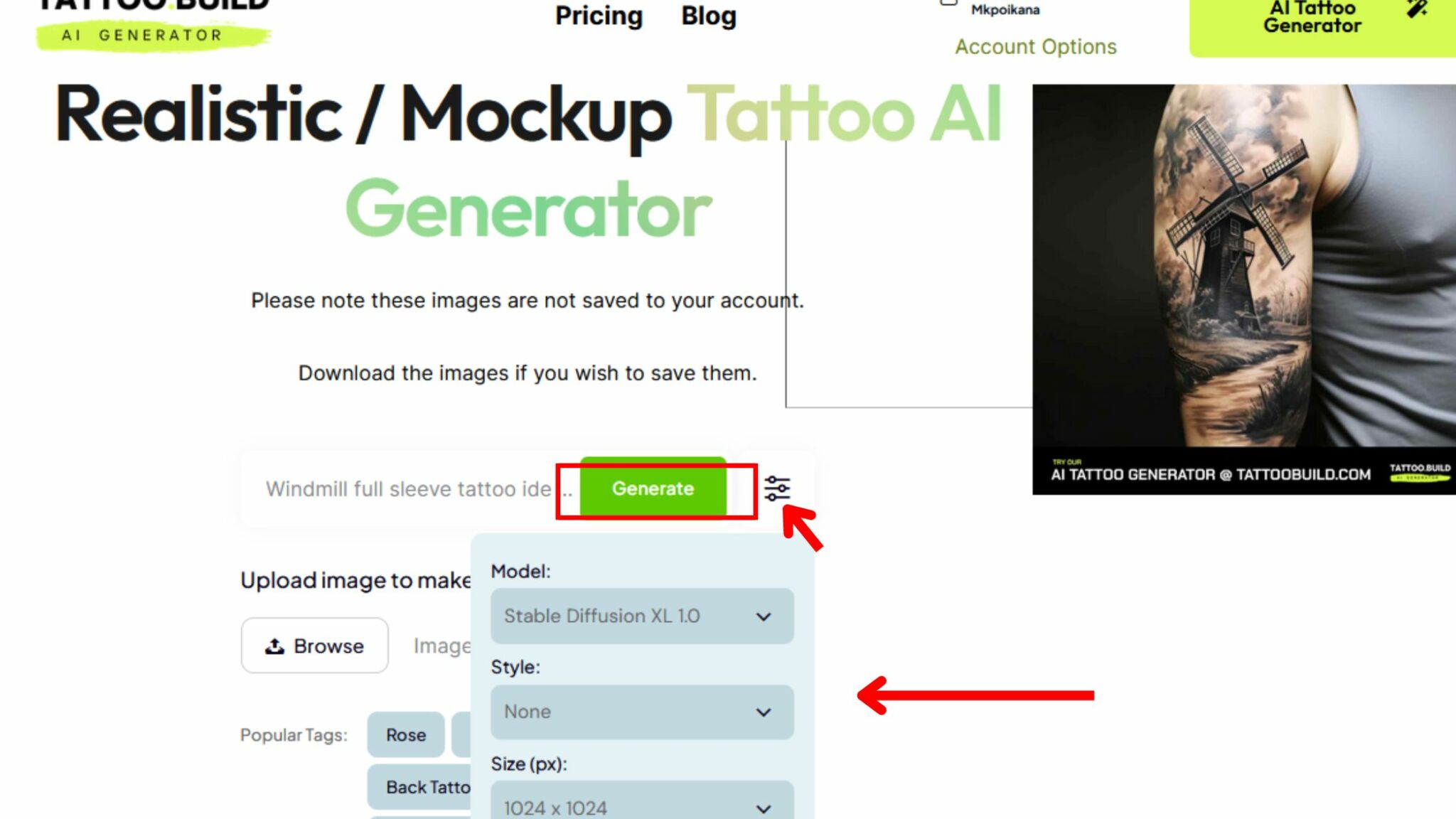Expand the Style dropdown showing None
Viewport: 1456px width, 819px height.
(642, 712)
